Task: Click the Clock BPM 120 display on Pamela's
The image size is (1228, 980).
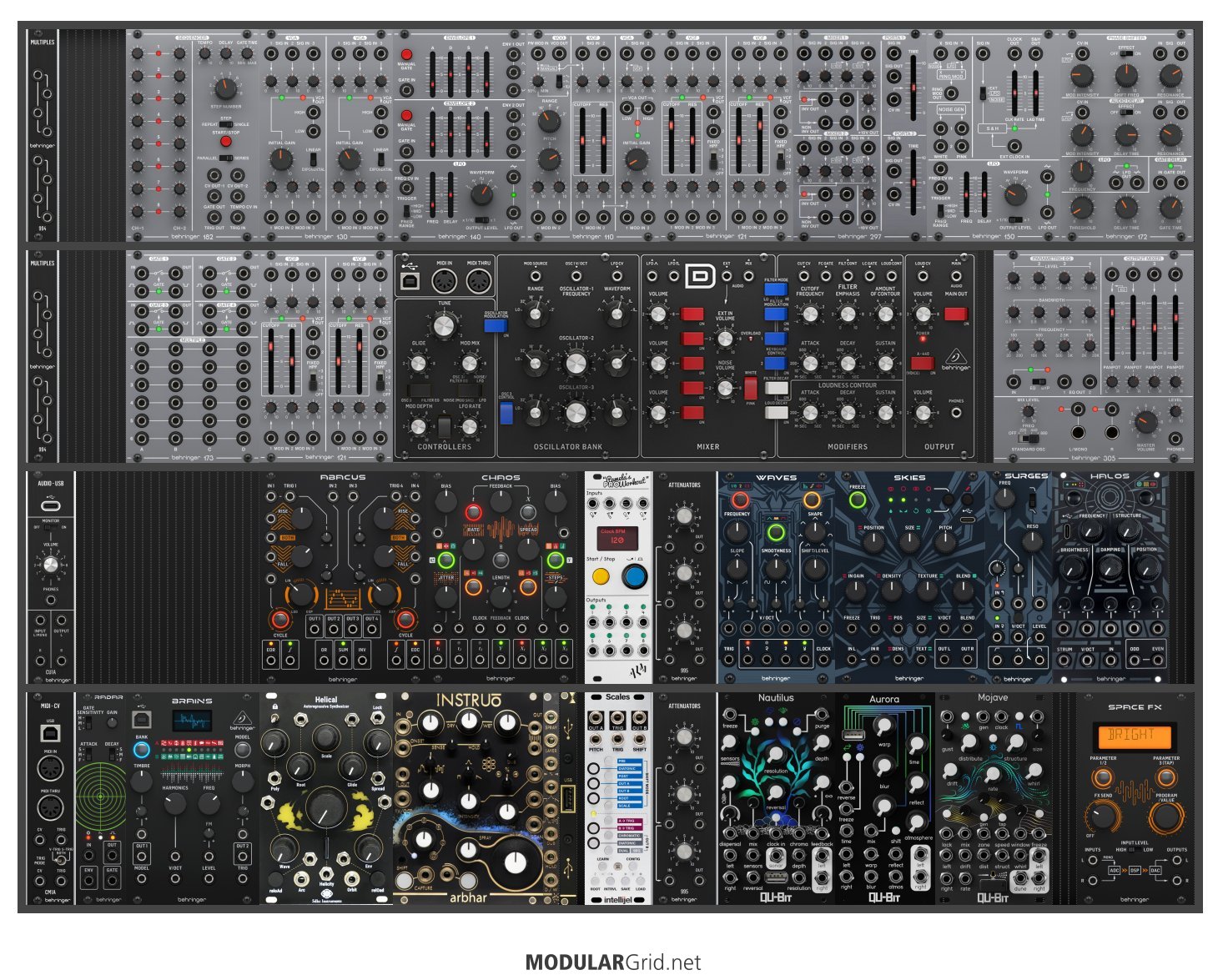Action: point(619,537)
